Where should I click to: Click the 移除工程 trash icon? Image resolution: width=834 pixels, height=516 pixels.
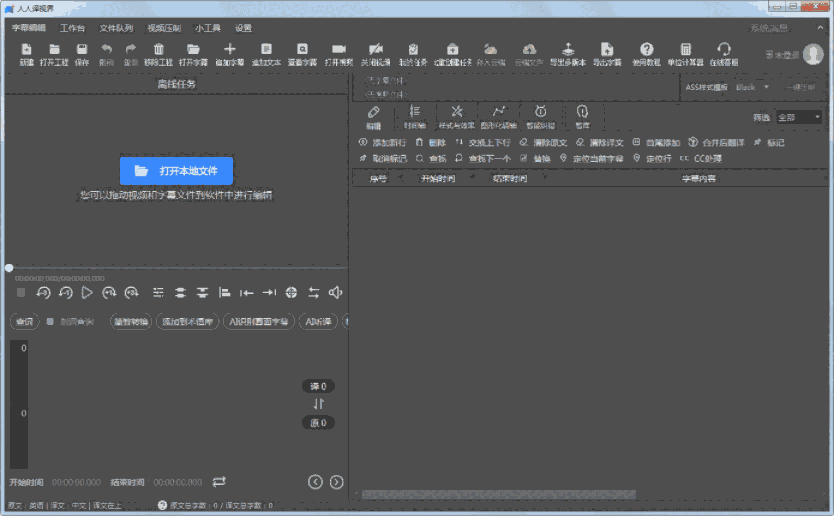(x=158, y=52)
